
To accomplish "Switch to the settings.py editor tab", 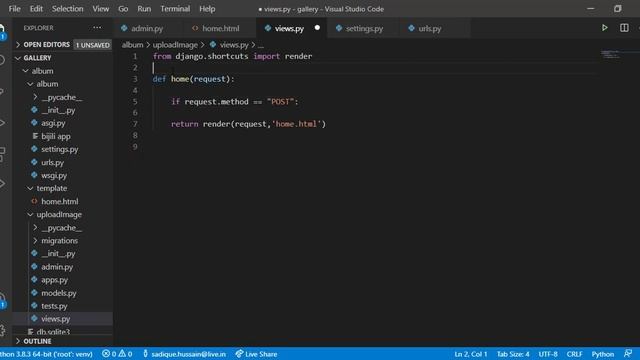I will coord(364,28).
